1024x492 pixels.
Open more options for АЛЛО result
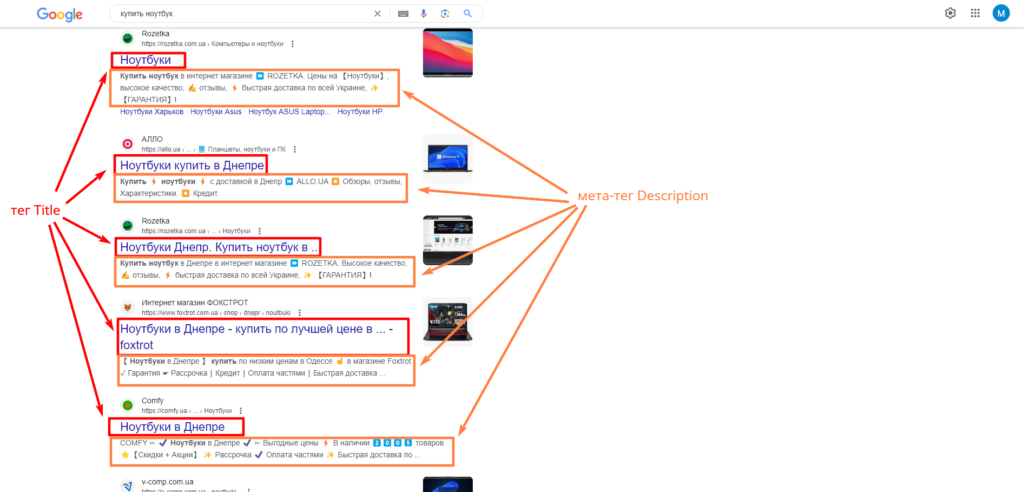[295, 150]
